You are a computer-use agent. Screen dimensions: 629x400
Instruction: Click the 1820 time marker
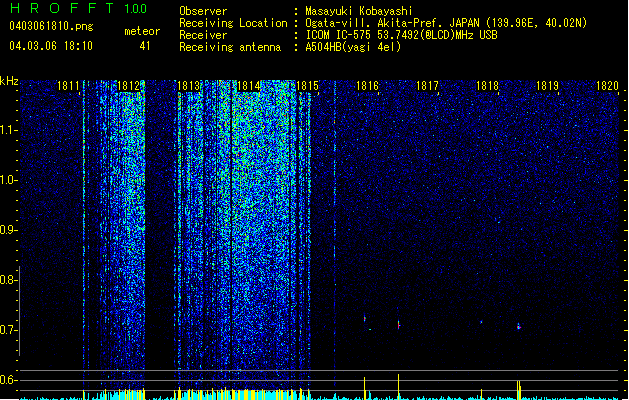tap(607, 86)
